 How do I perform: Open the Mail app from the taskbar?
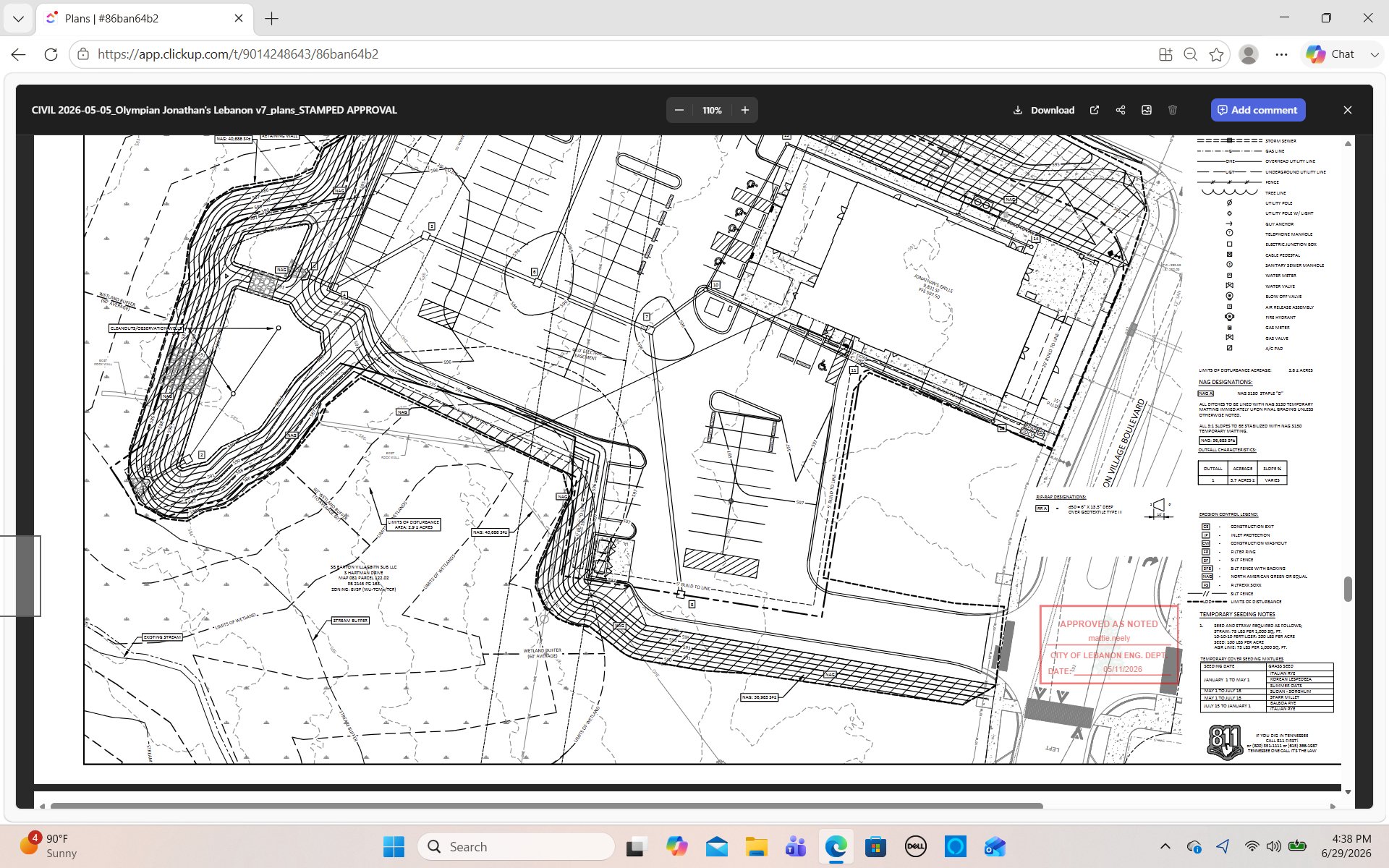click(717, 846)
